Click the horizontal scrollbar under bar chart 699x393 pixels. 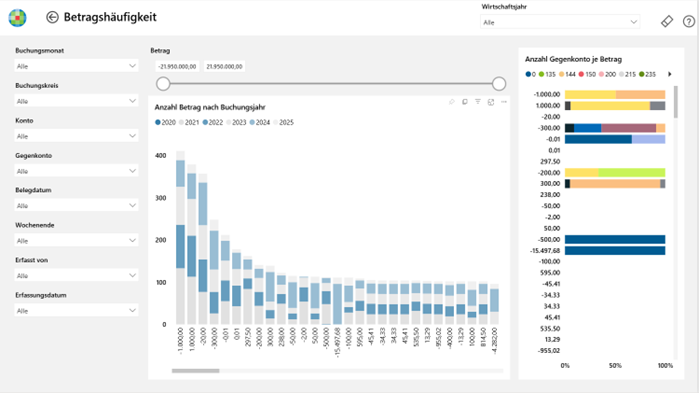tap(196, 371)
